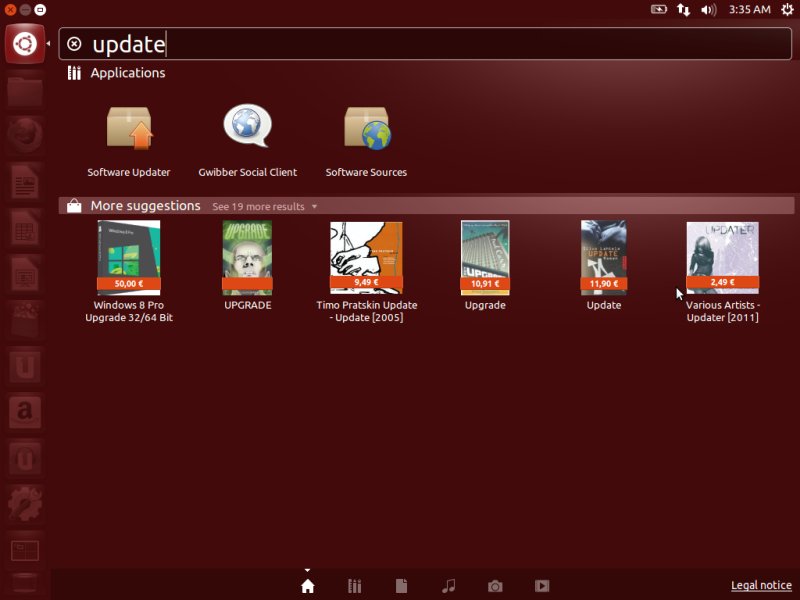
Task: Clear the search text with the X icon
Action: pos(74,44)
